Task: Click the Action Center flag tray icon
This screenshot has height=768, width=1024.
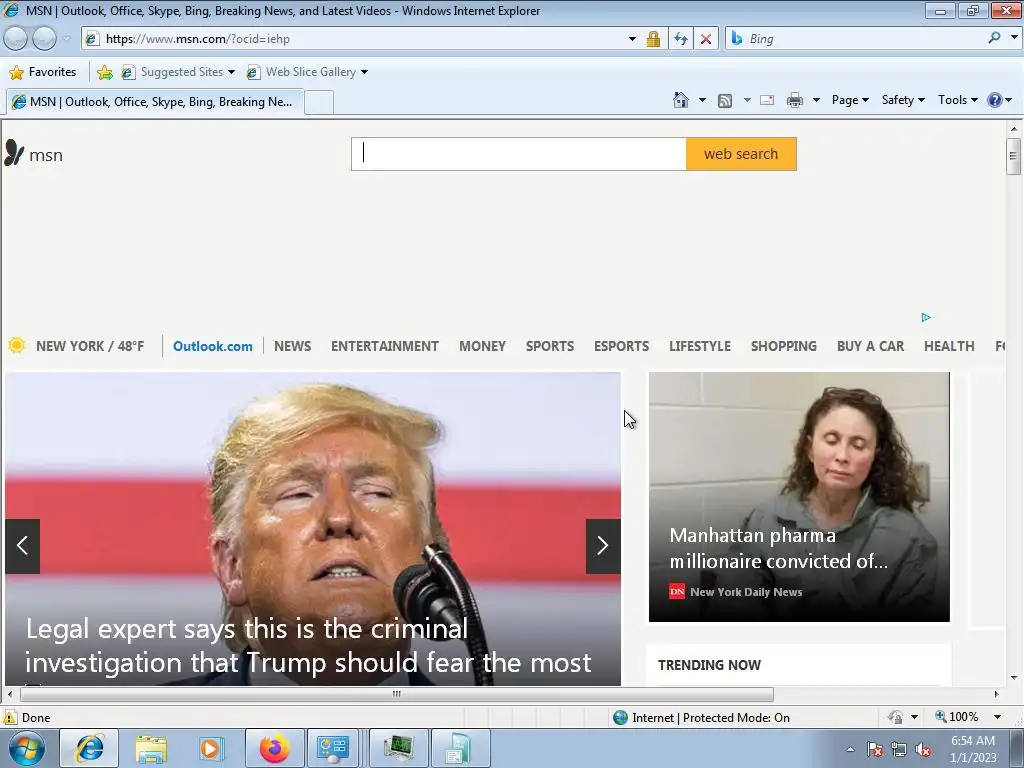Action: tap(875, 749)
